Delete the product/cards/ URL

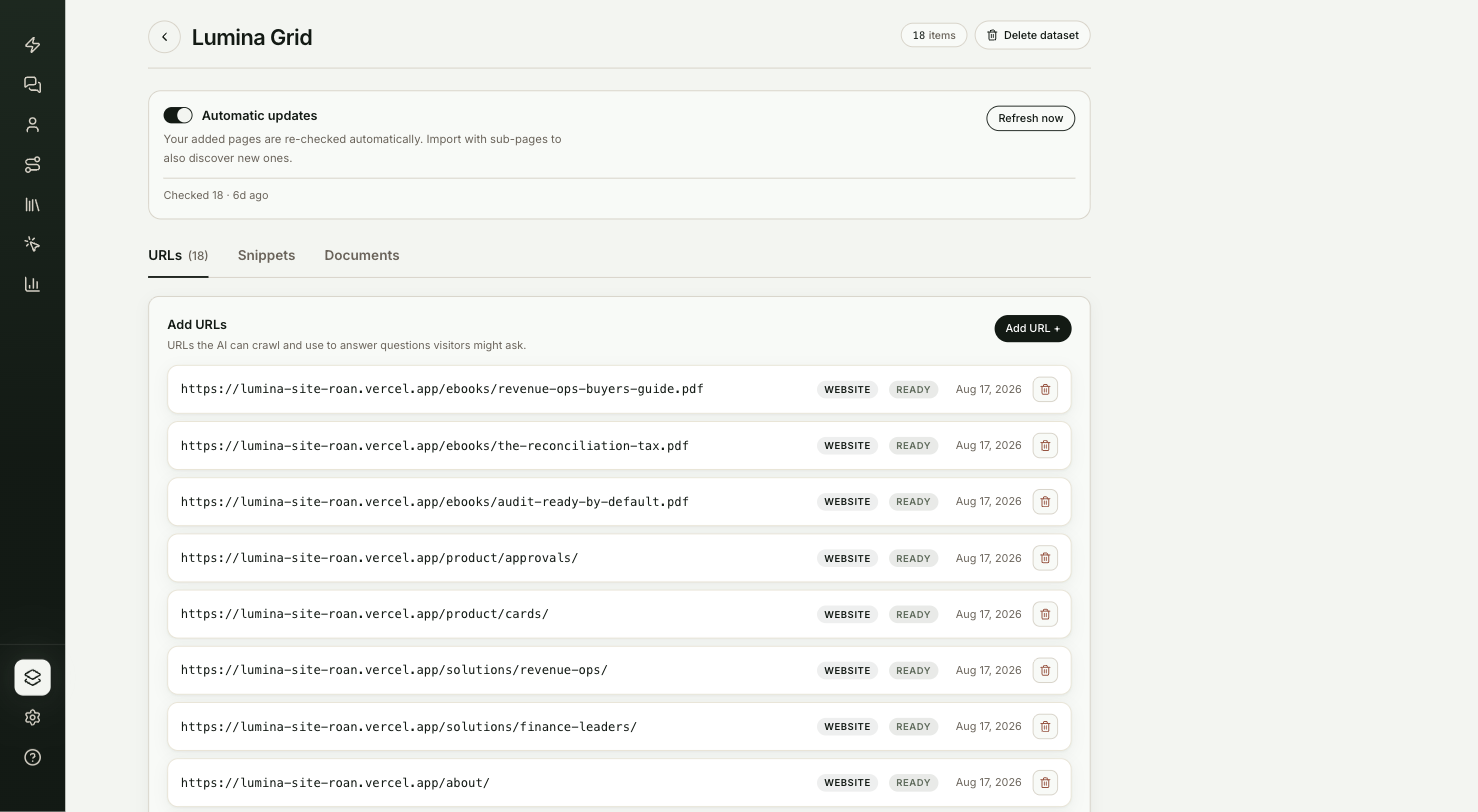point(1045,614)
